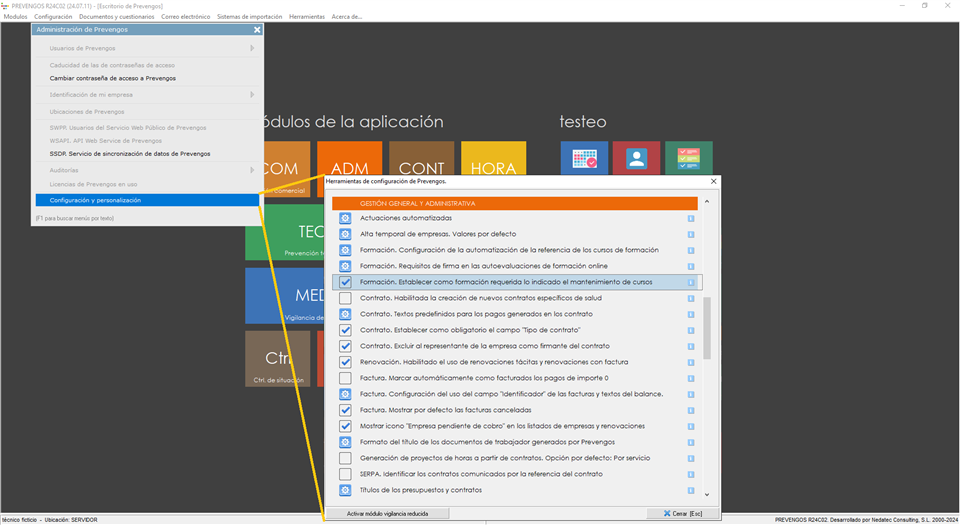The width and height of the screenshot is (960, 525).
Task: Enable Contrato creación de contratos específicos de salud
Action: 345,298
